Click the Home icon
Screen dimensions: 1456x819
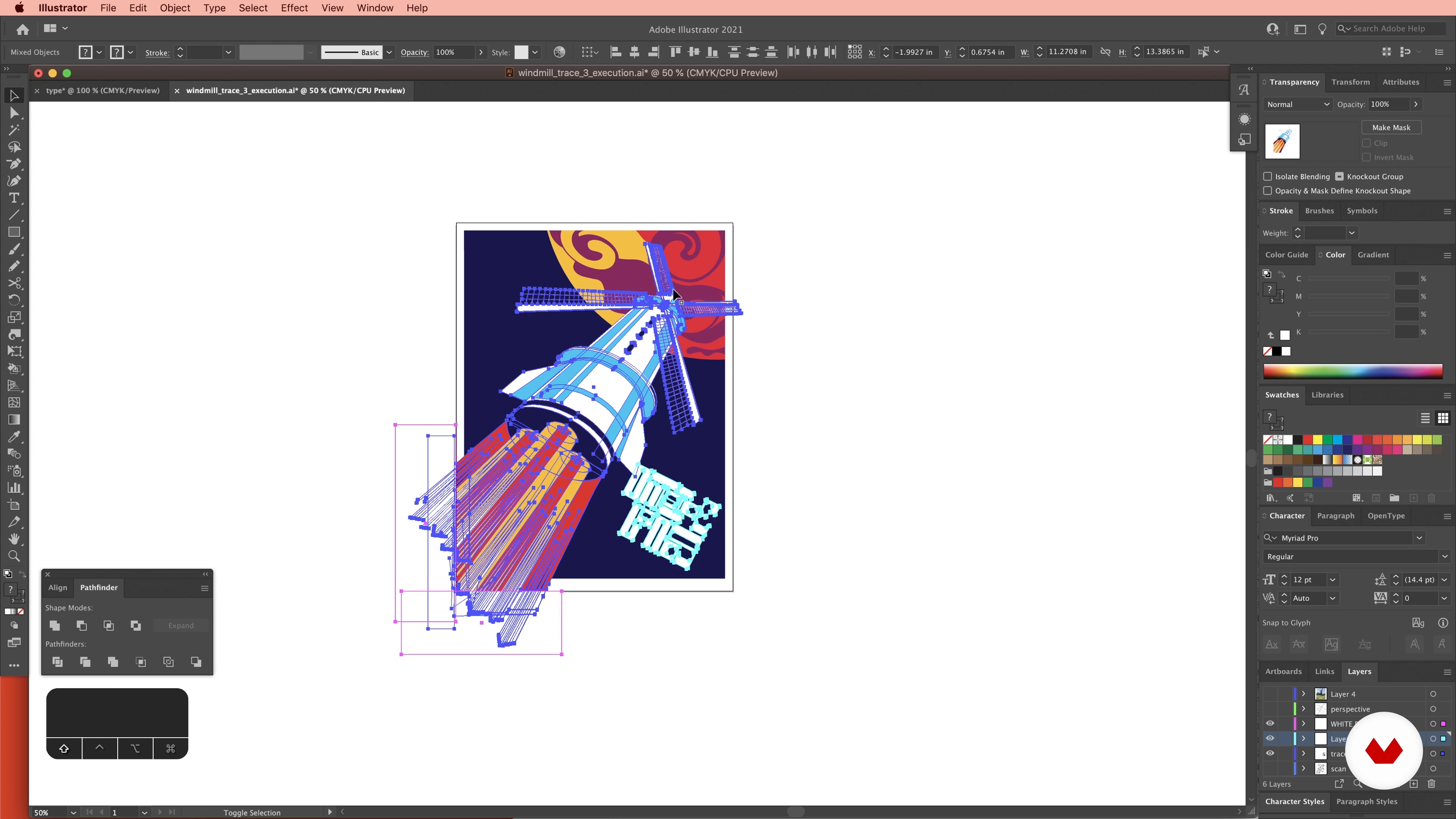pyautogui.click(x=23, y=29)
